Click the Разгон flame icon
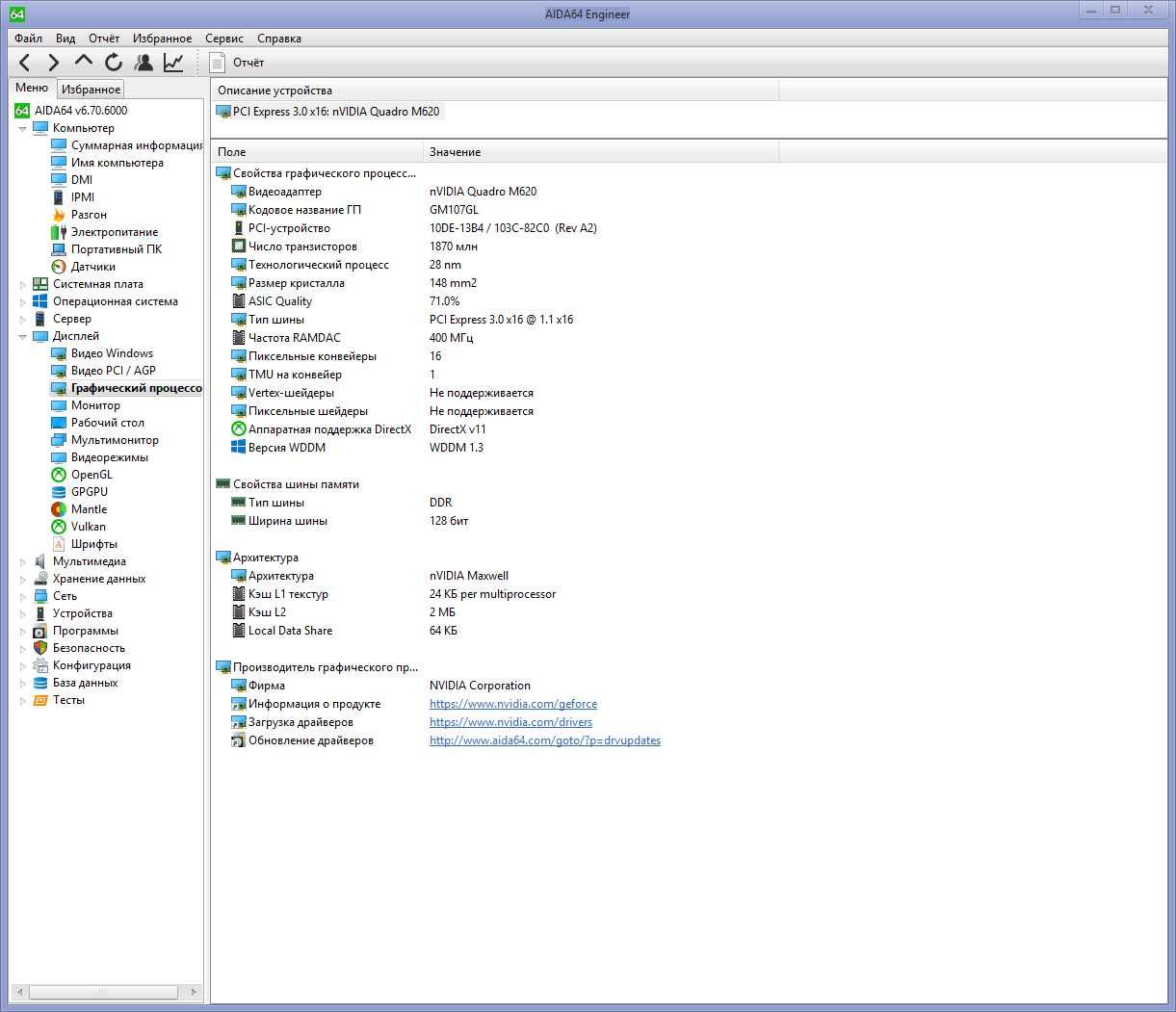Image resolution: width=1176 pixels, height=1012 pixels. coord(59,215)
